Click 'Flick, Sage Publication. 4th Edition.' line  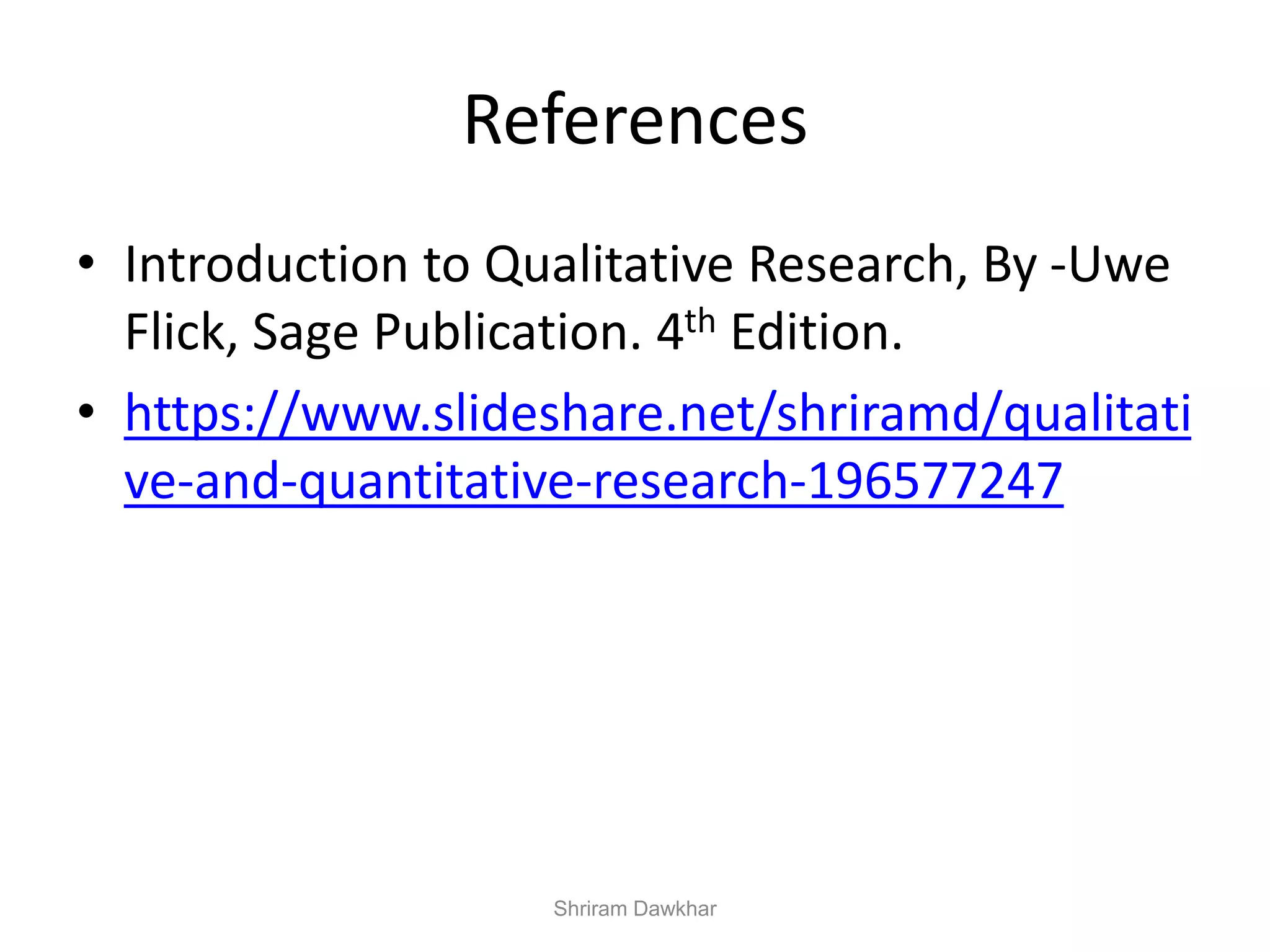pos(513,333)
